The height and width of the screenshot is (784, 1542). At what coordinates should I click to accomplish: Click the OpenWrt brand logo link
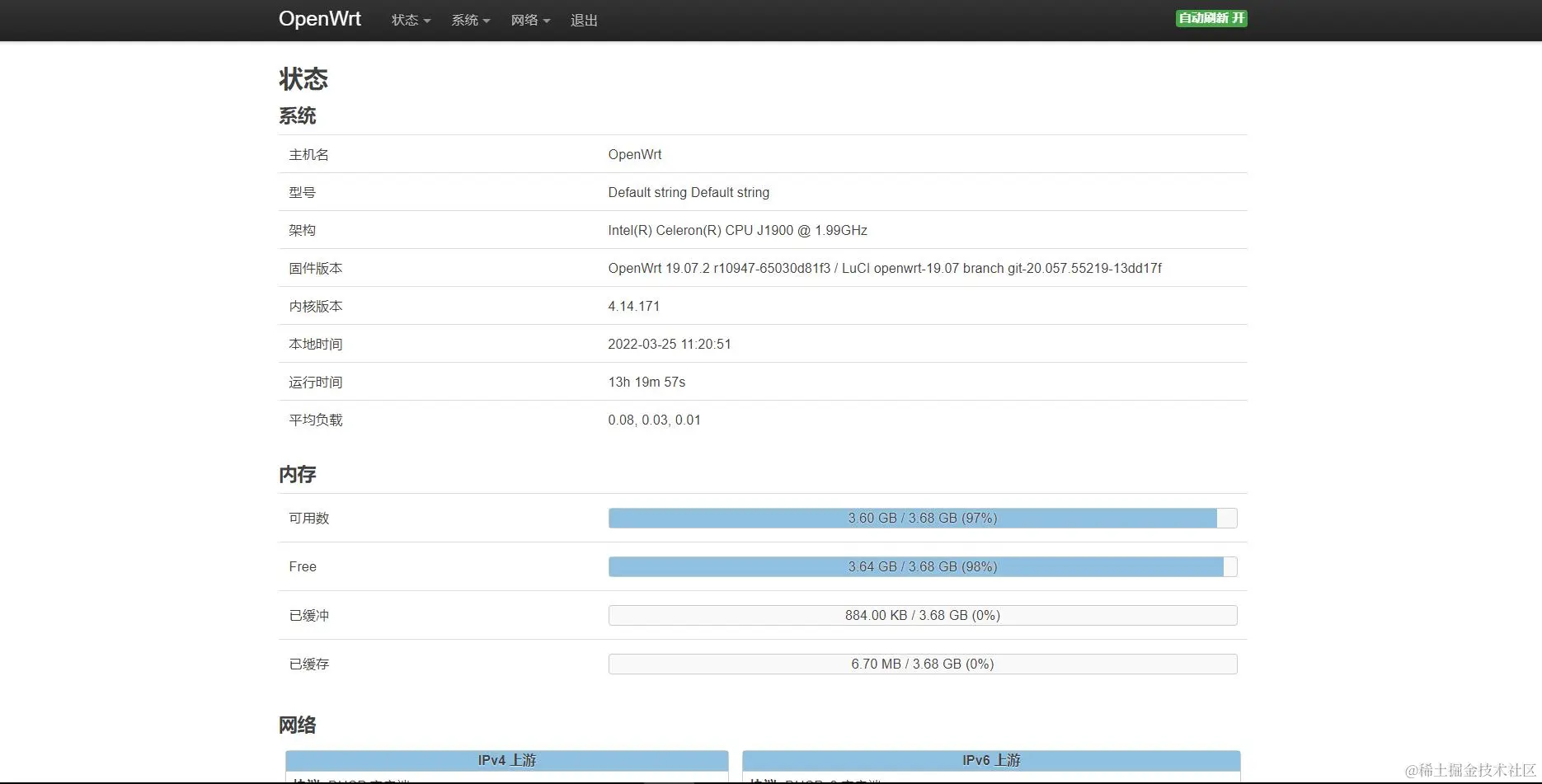tap(319, 19)
